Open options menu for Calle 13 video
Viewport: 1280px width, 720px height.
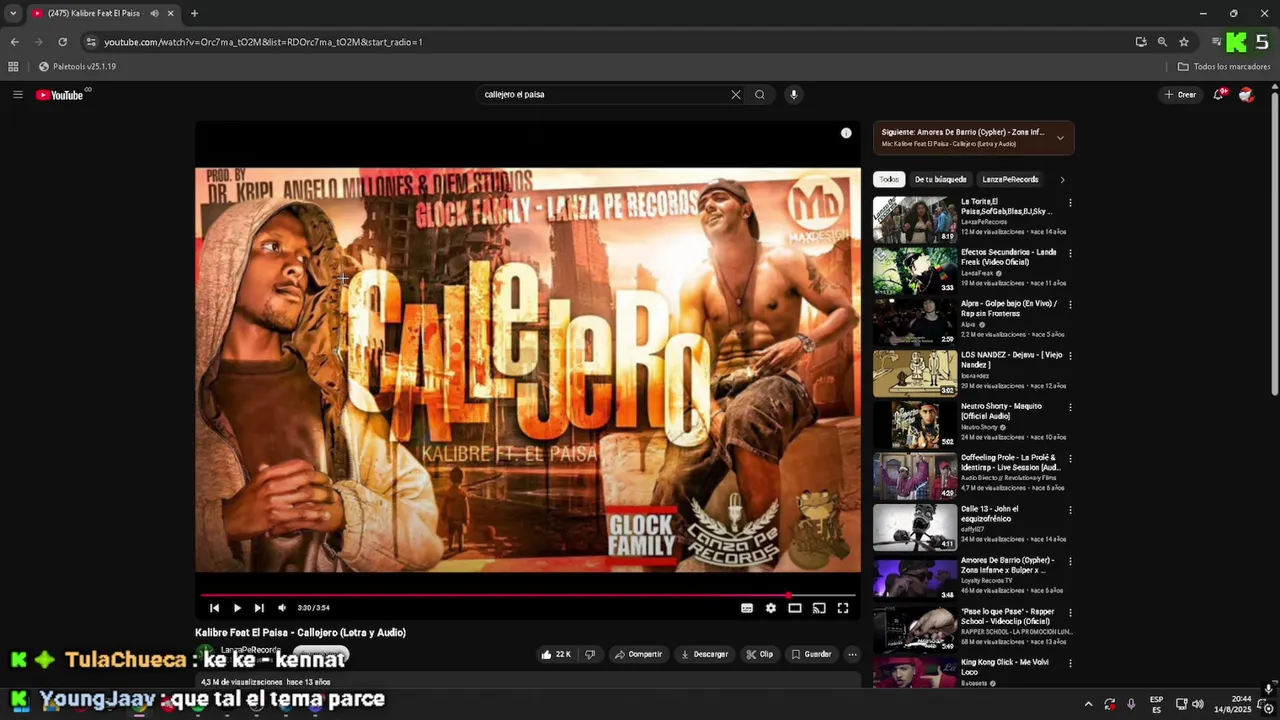[x=1070, y=510]
